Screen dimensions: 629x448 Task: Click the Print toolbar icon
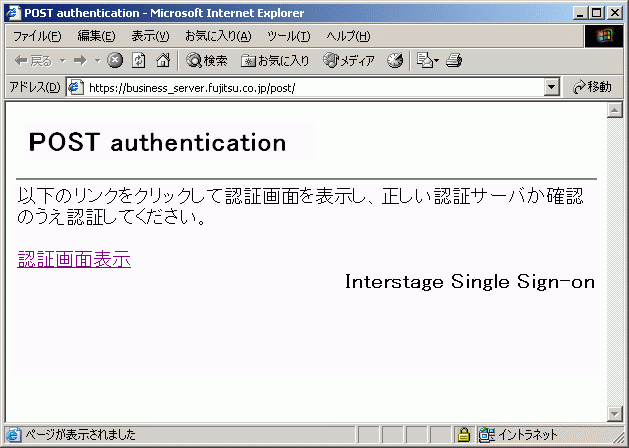[x=454, y=61]
